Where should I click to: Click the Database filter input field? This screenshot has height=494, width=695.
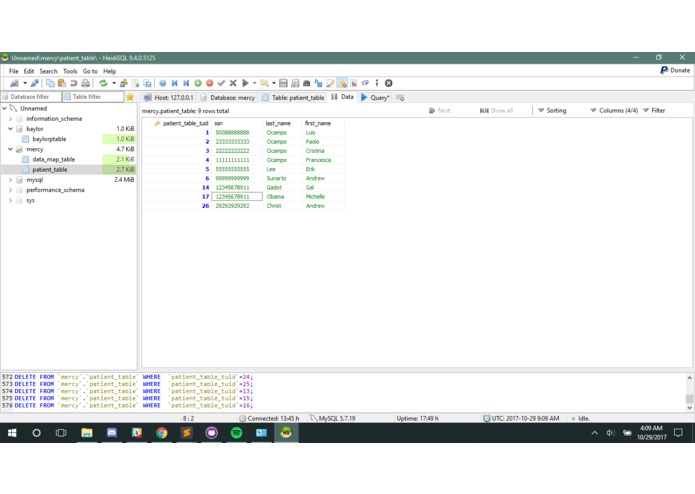point(31,97)
